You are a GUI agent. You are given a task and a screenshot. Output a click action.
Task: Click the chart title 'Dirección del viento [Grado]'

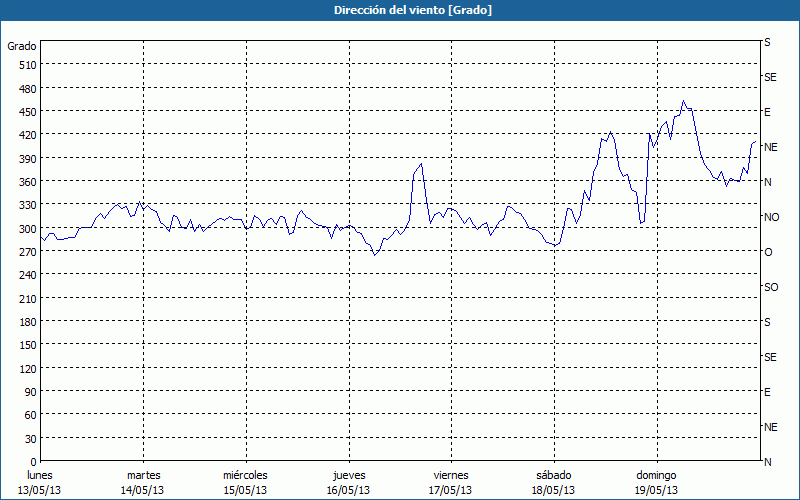399,10
